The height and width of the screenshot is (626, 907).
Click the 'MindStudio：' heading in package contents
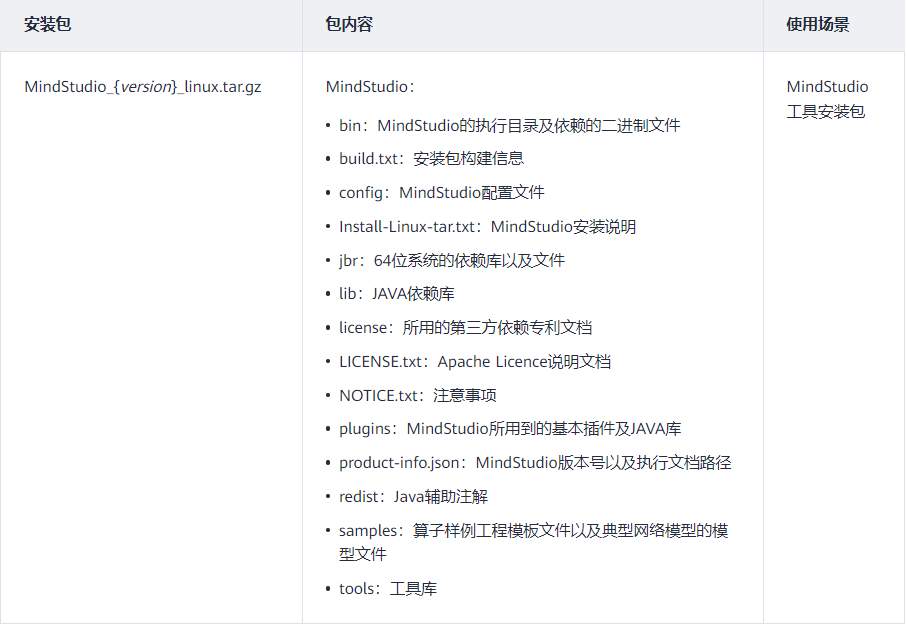click(x=370, y=87)
